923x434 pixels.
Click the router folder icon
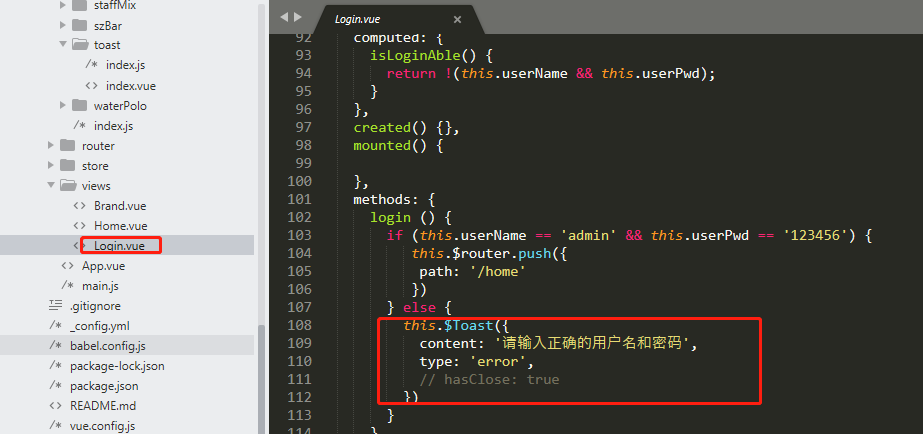click(x=68, y=145)
